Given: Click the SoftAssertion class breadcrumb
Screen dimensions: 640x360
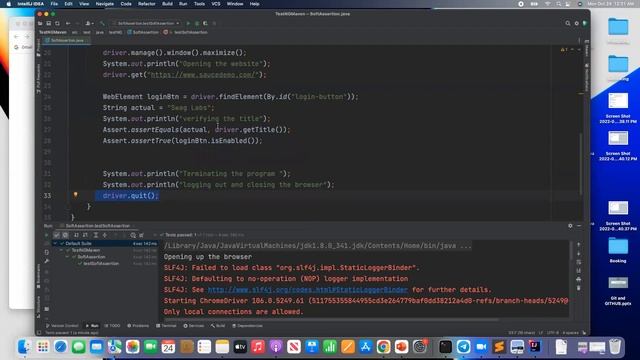Looking at the screenshot, I should [x=143, y=32].
